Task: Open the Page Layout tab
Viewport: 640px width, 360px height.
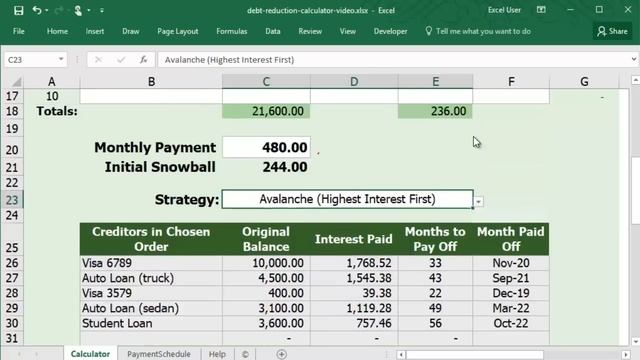Action: [x=178, y=31]
